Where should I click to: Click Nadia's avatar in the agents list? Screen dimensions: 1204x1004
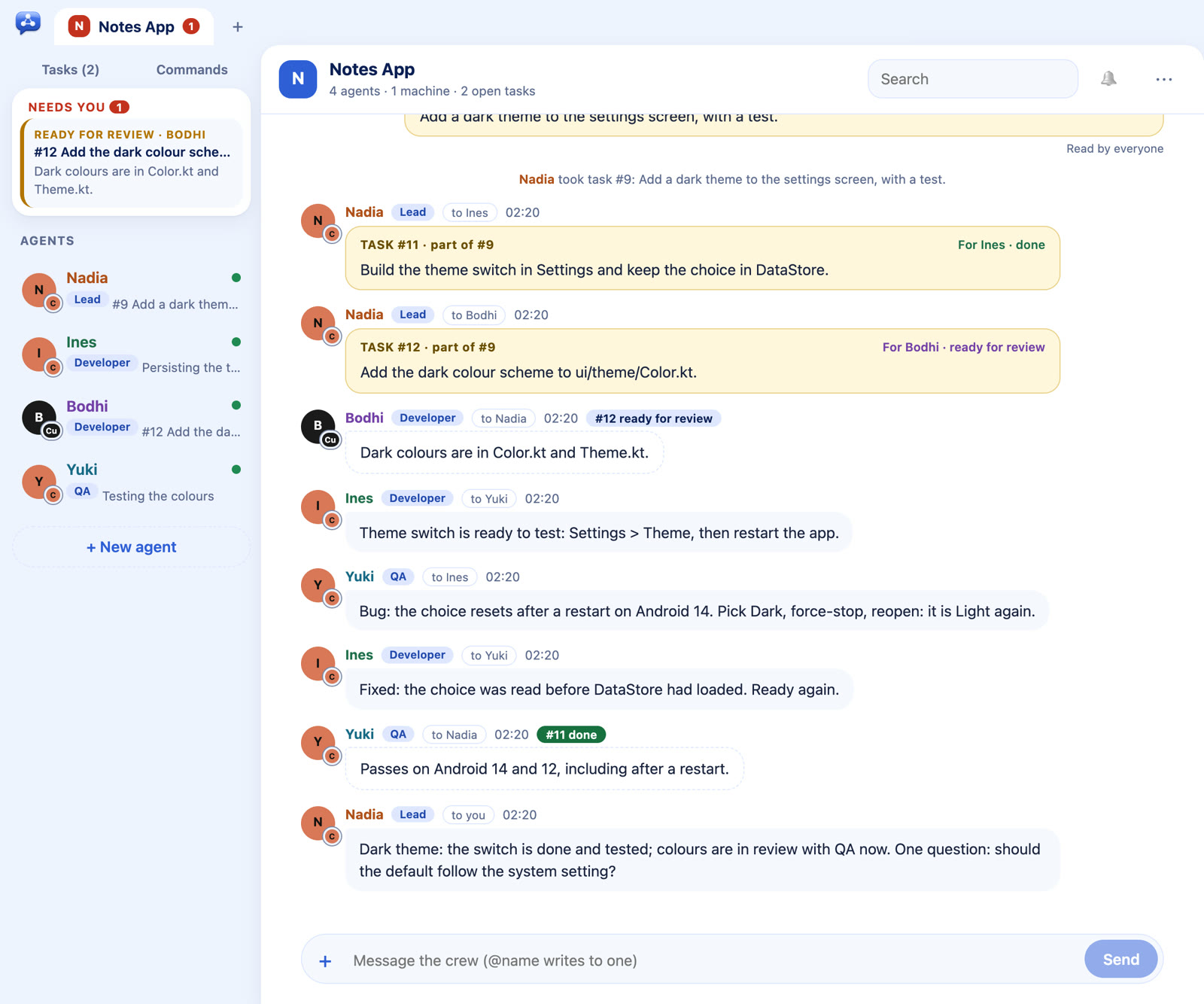tap(40, 291)
